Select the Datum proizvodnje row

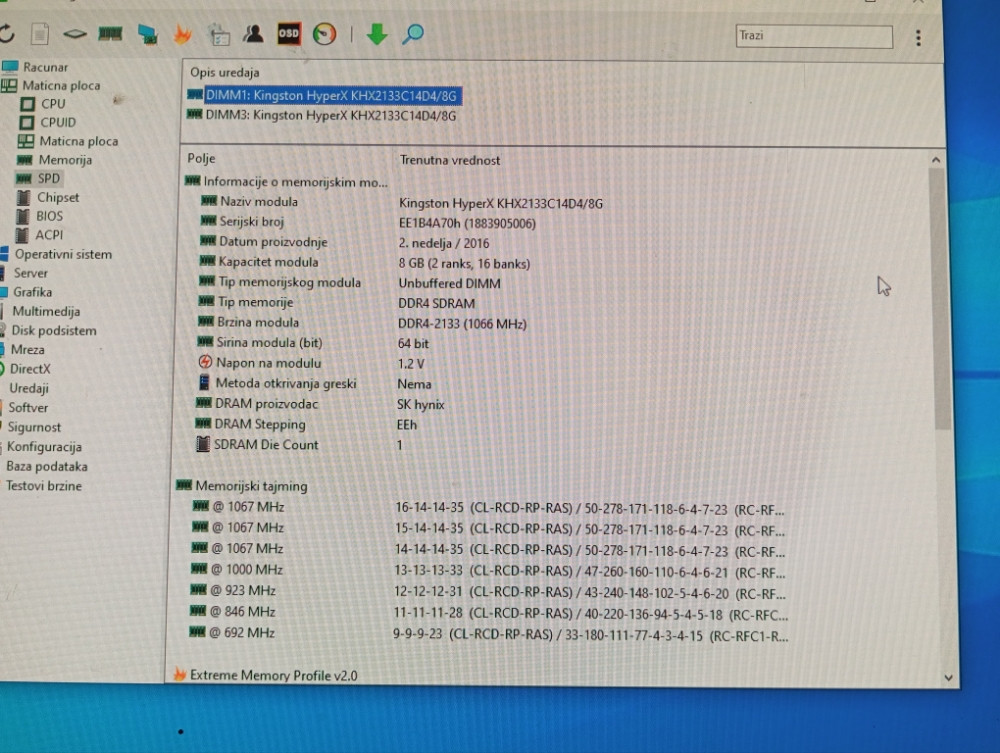click(345, 242)
